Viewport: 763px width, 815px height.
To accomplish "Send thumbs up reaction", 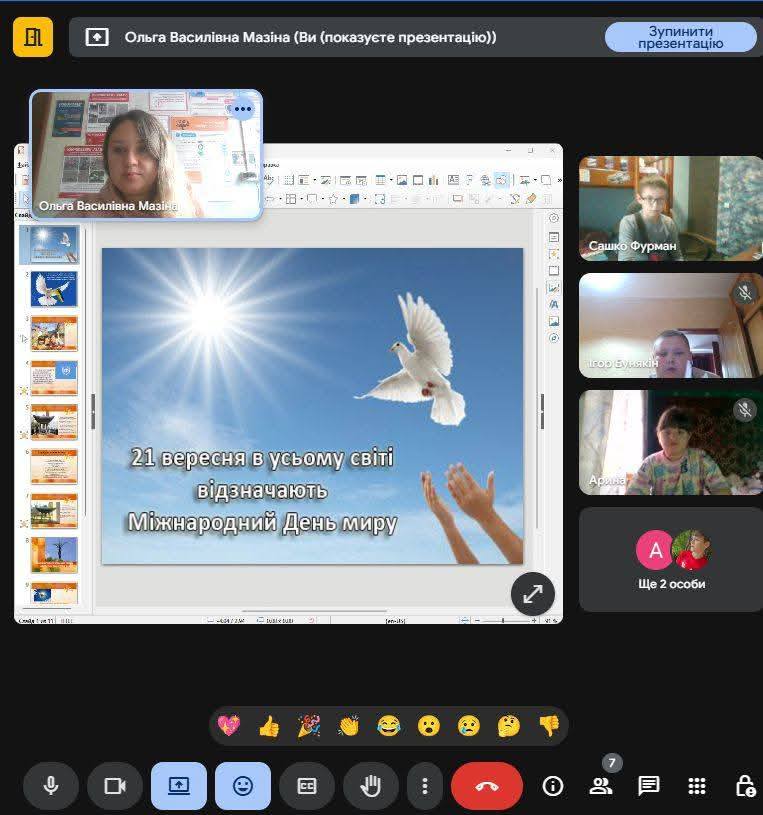I will click(x=269, y=726).
